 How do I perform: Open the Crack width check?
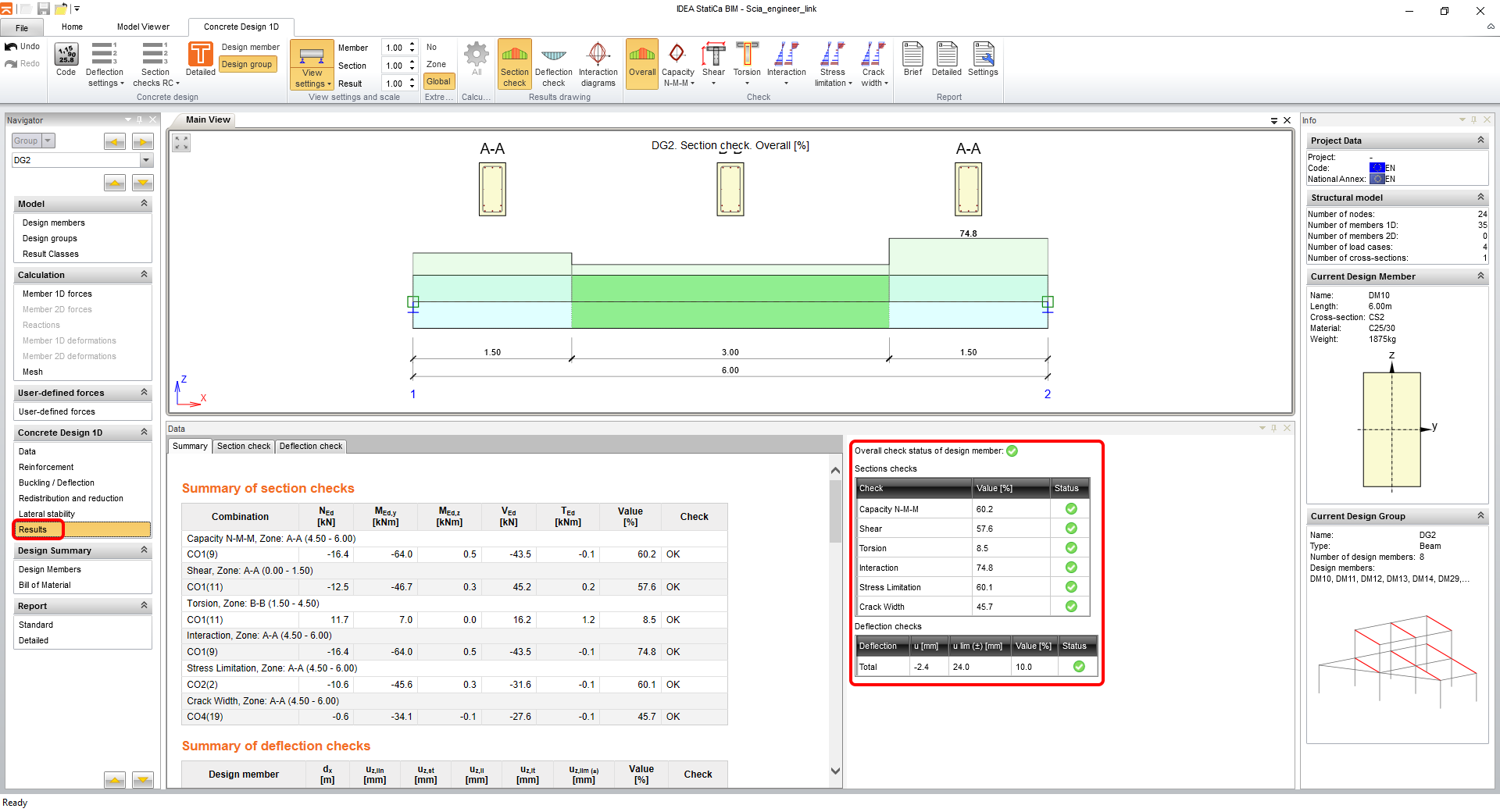click(873, 60)
